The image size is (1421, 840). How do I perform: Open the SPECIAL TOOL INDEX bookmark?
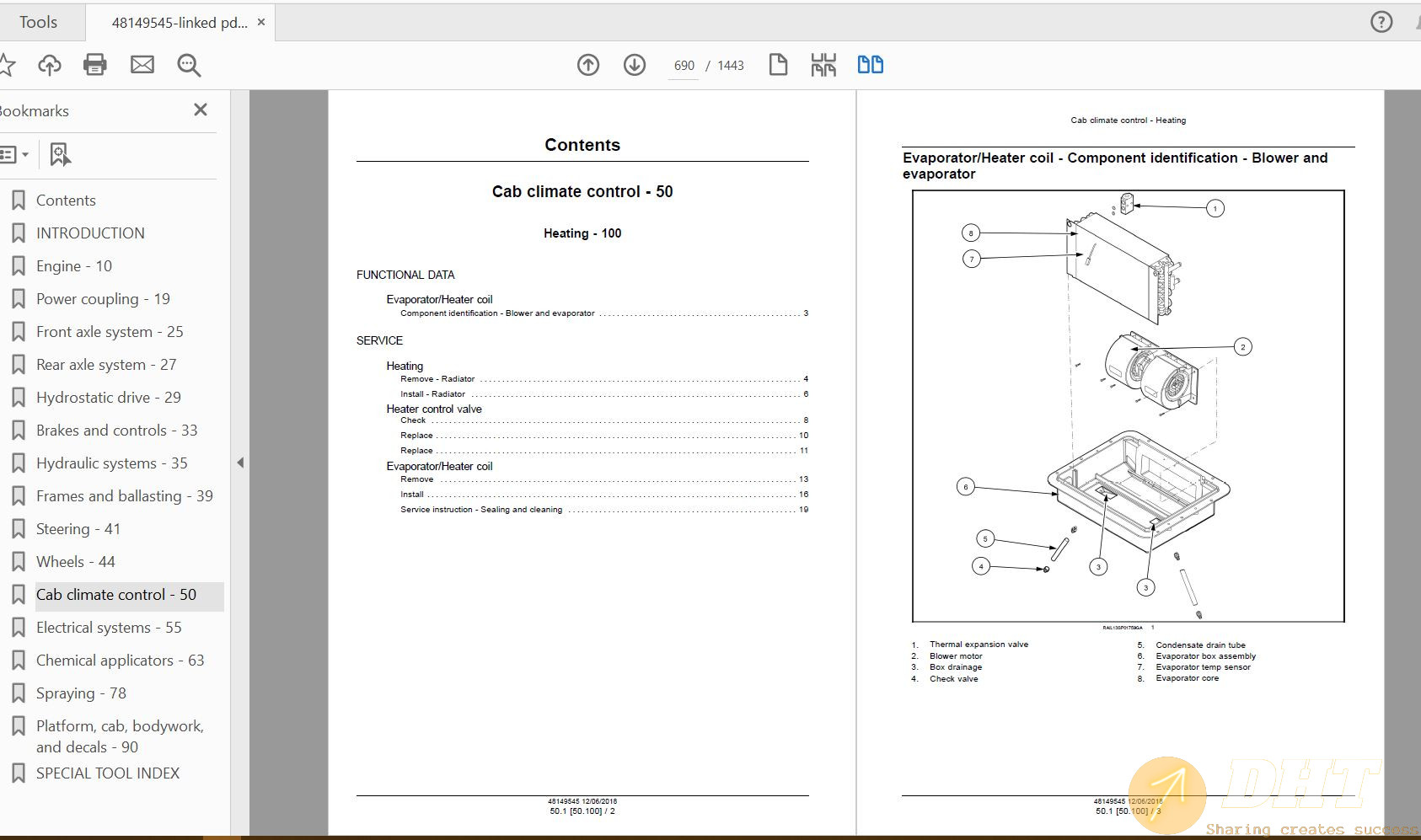(x=108, y=773)
